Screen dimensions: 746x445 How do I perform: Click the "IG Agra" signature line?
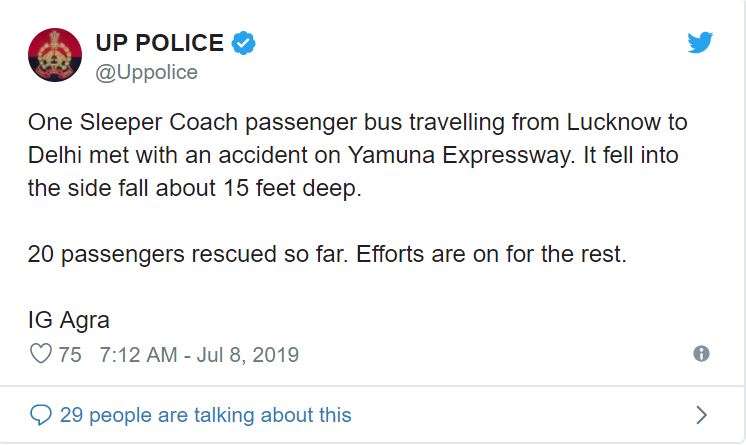click(69, 320)
